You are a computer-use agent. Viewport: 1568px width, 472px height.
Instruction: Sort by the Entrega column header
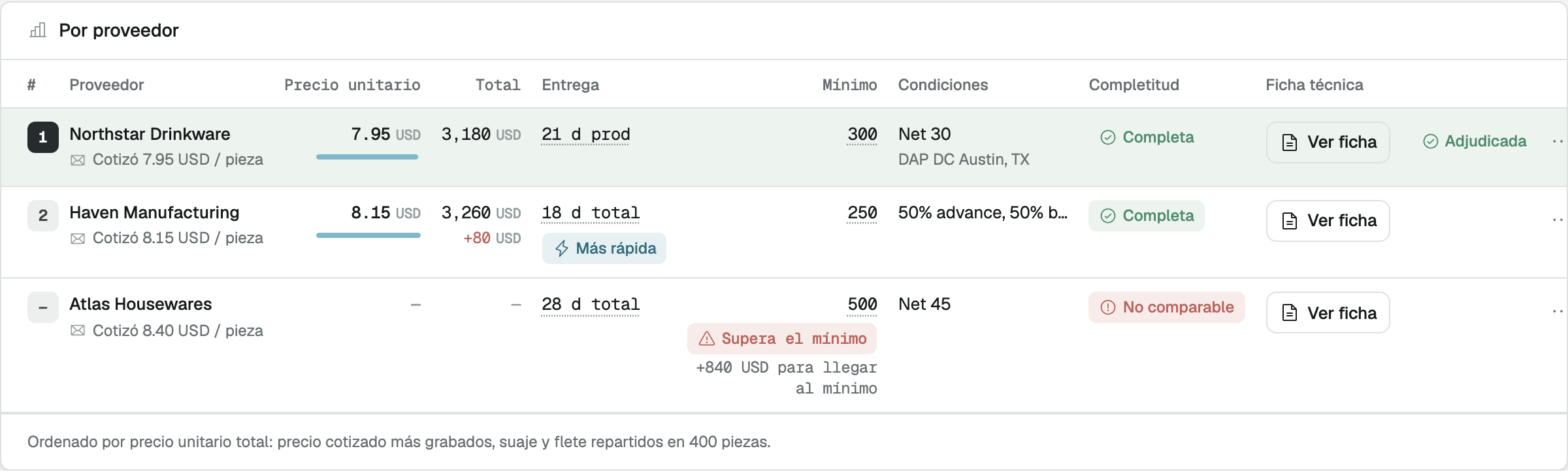click(570, 85)
